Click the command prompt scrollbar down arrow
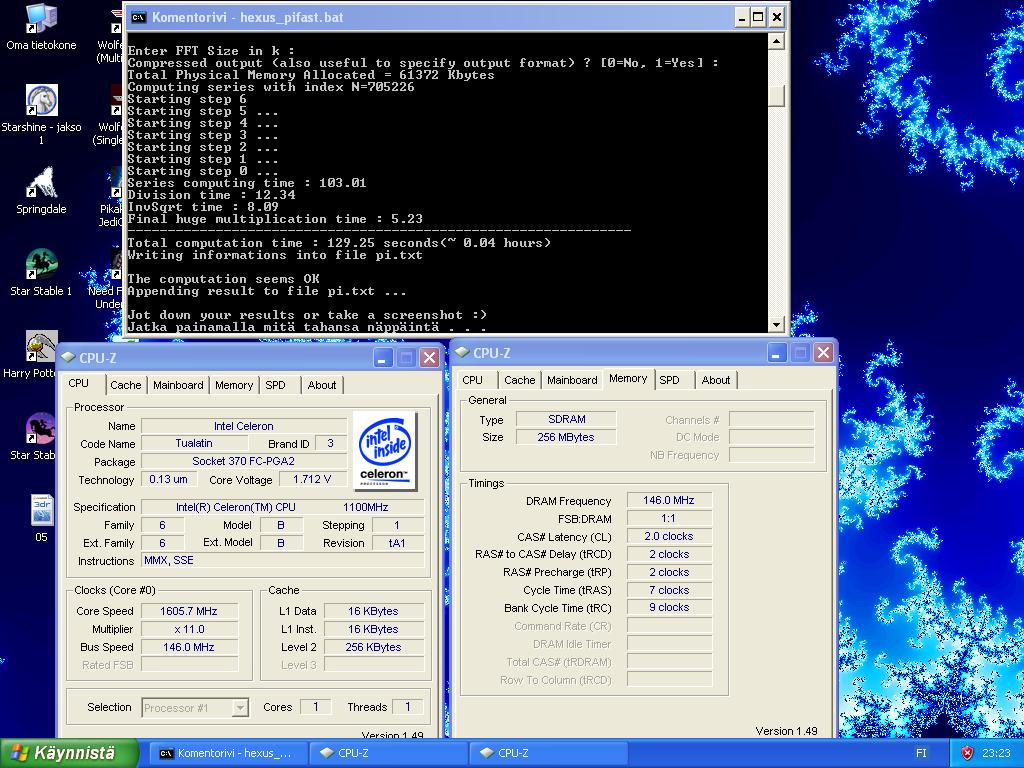Image resolution: width=1024 pixels, height=768 pixels. 776,324
